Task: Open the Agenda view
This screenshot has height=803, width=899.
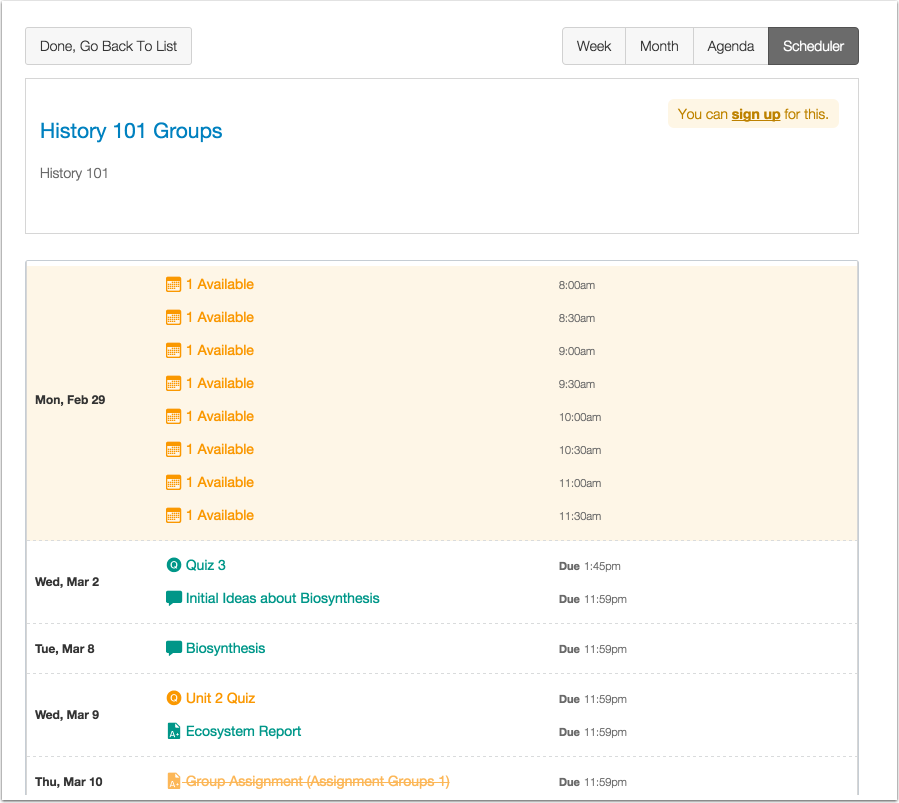Action: [x=730, y=45]
